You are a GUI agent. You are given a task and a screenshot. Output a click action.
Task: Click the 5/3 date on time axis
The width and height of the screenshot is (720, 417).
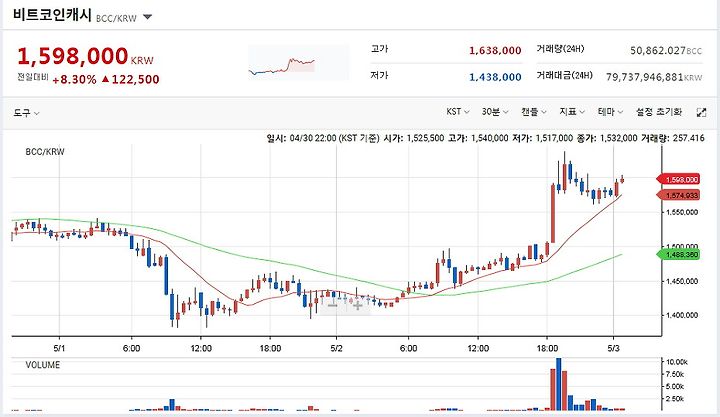(613, 348)
